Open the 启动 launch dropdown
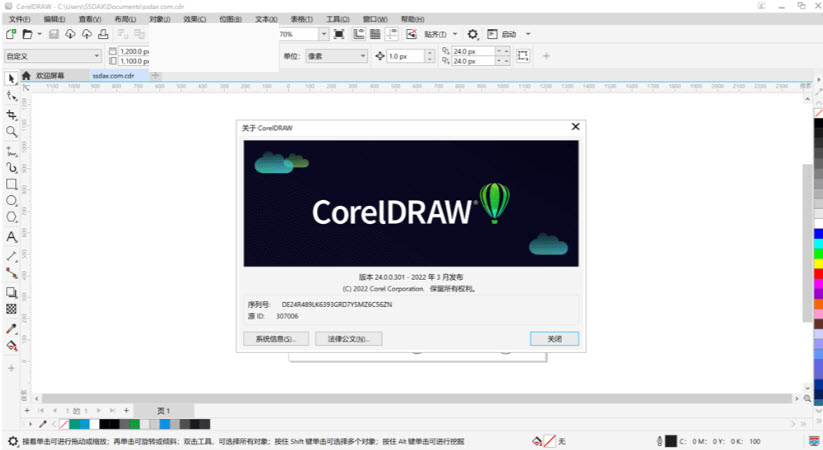This screenshot has height=450, width=823. tap(528, 34)
